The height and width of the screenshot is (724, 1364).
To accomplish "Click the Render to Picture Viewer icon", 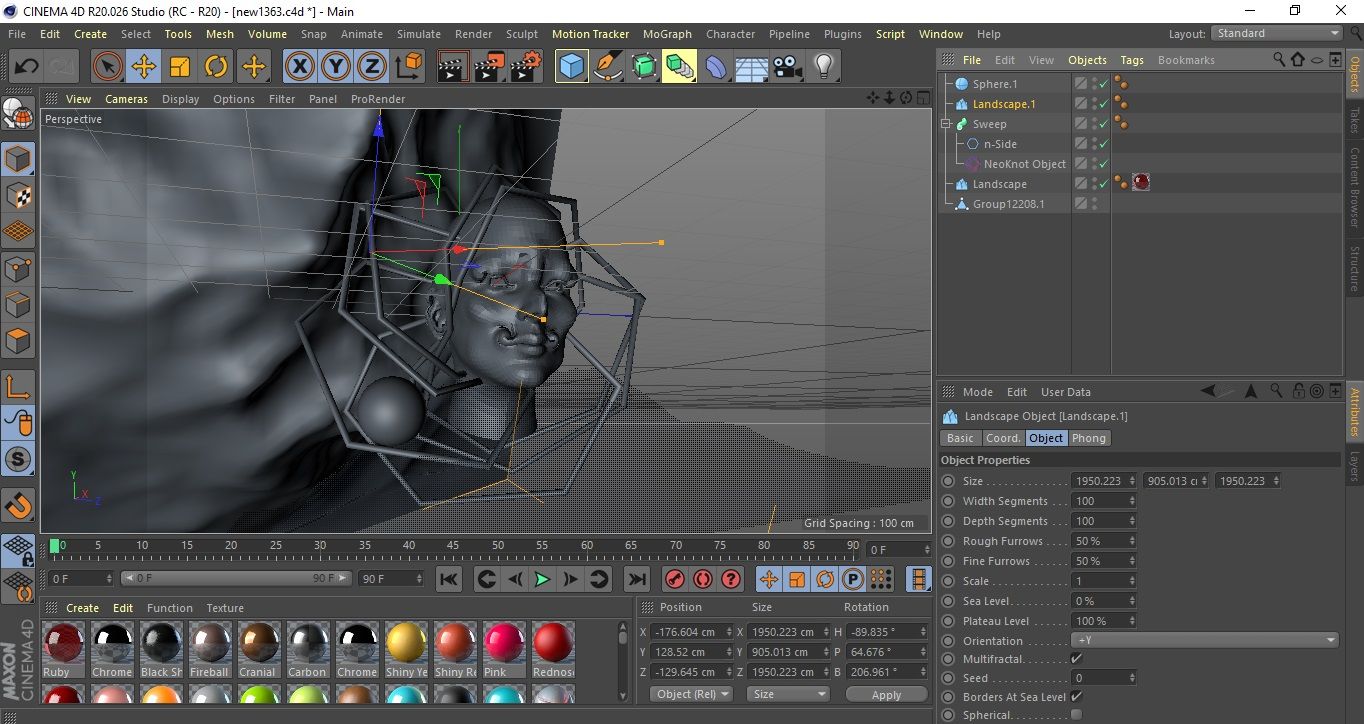I will pyautogui.click(x=488, y=67).
